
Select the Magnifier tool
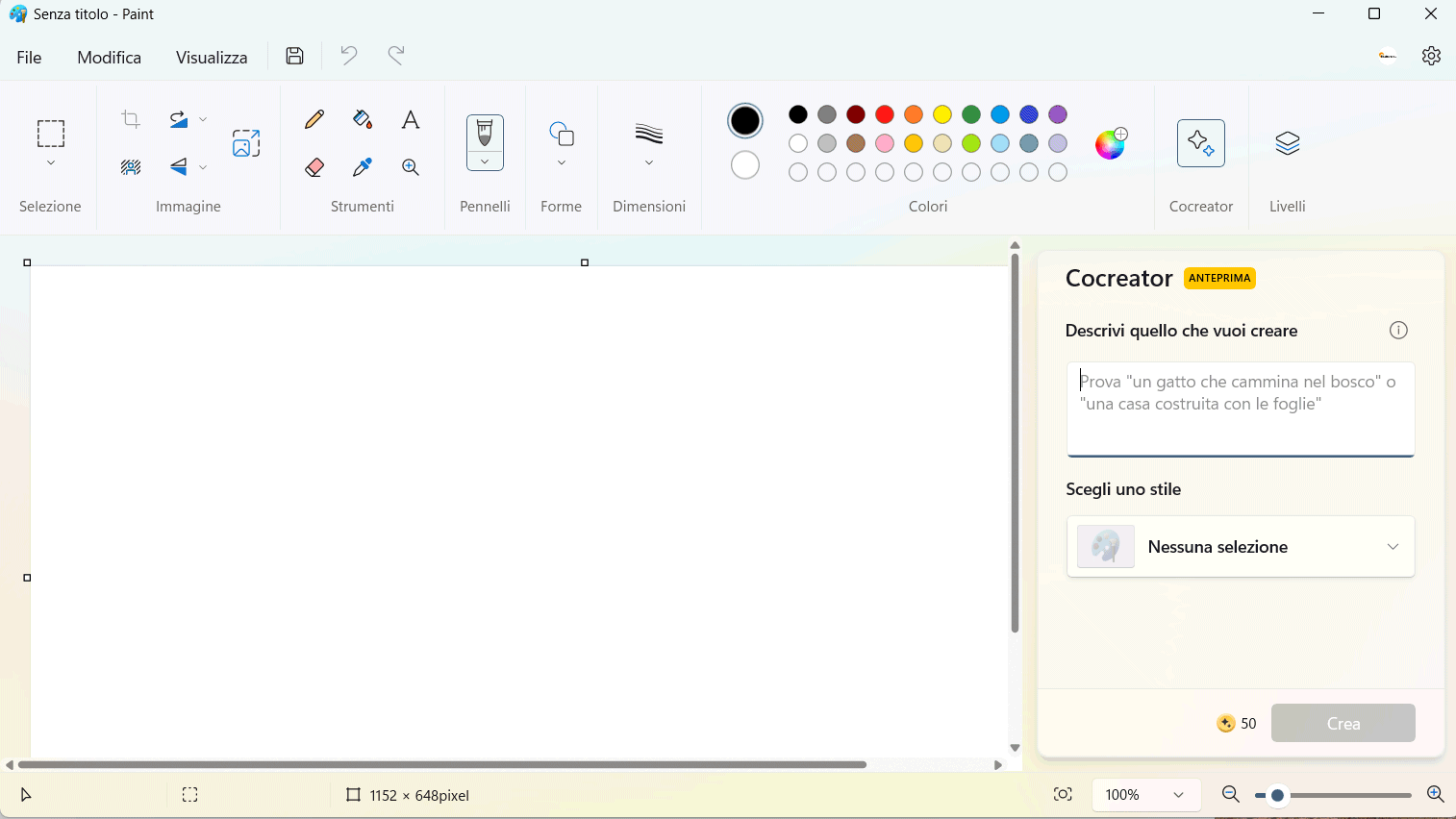[x=411, y=167]
